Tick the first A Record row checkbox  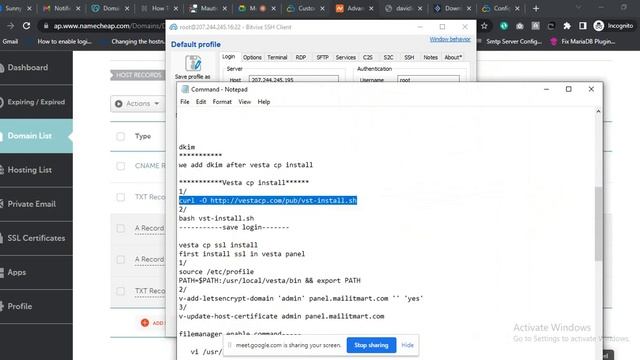(120, 228)
